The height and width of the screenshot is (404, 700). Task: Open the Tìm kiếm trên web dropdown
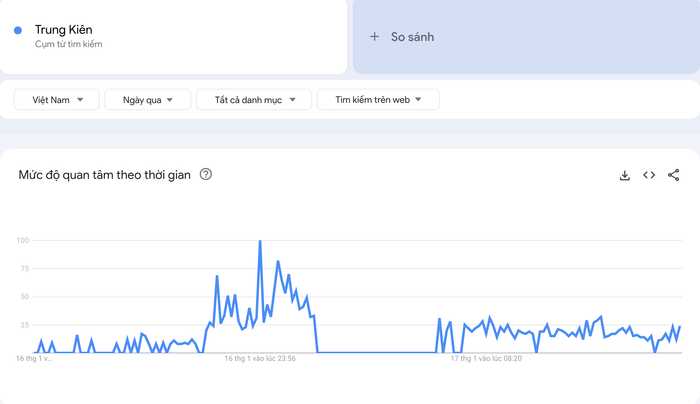click(x=378, y=100)
